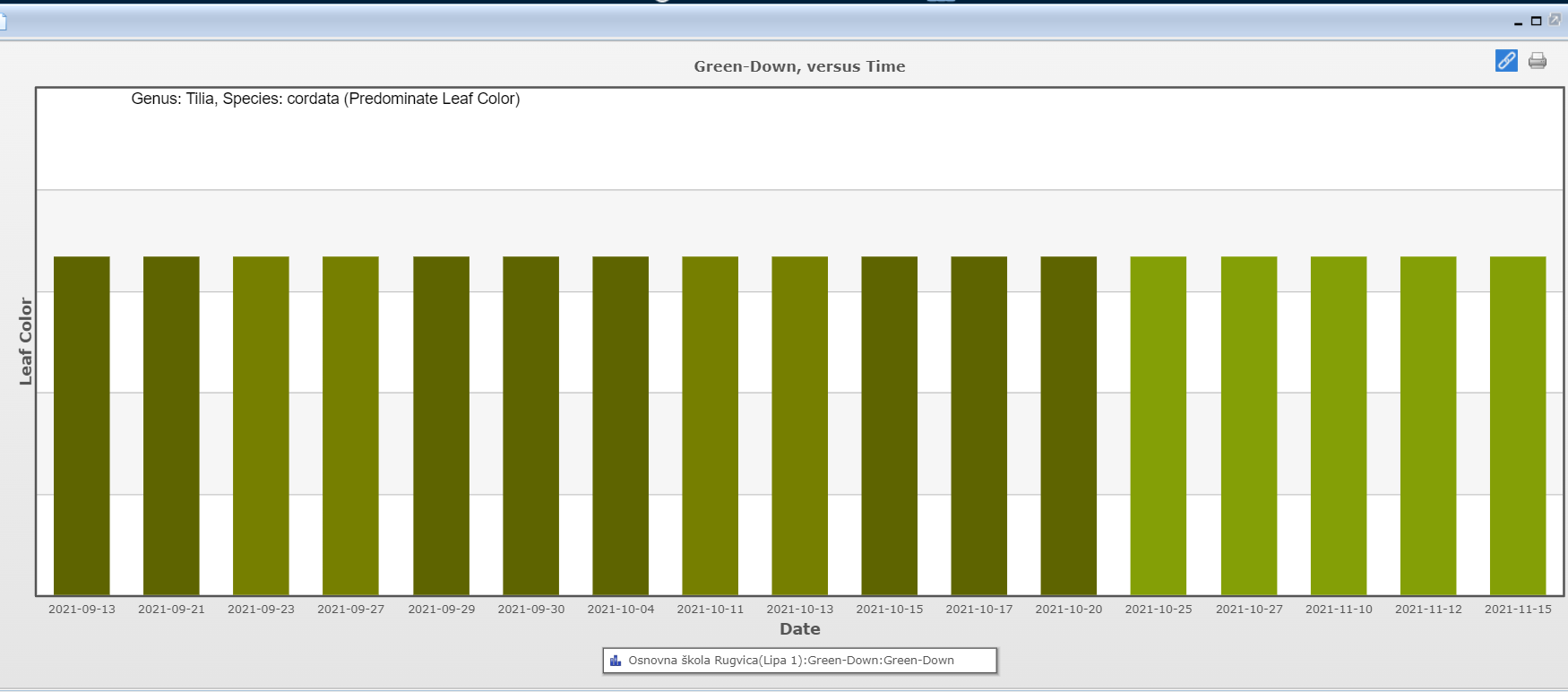
Task: Maximize the chart panel
Action: [1536, 21]
